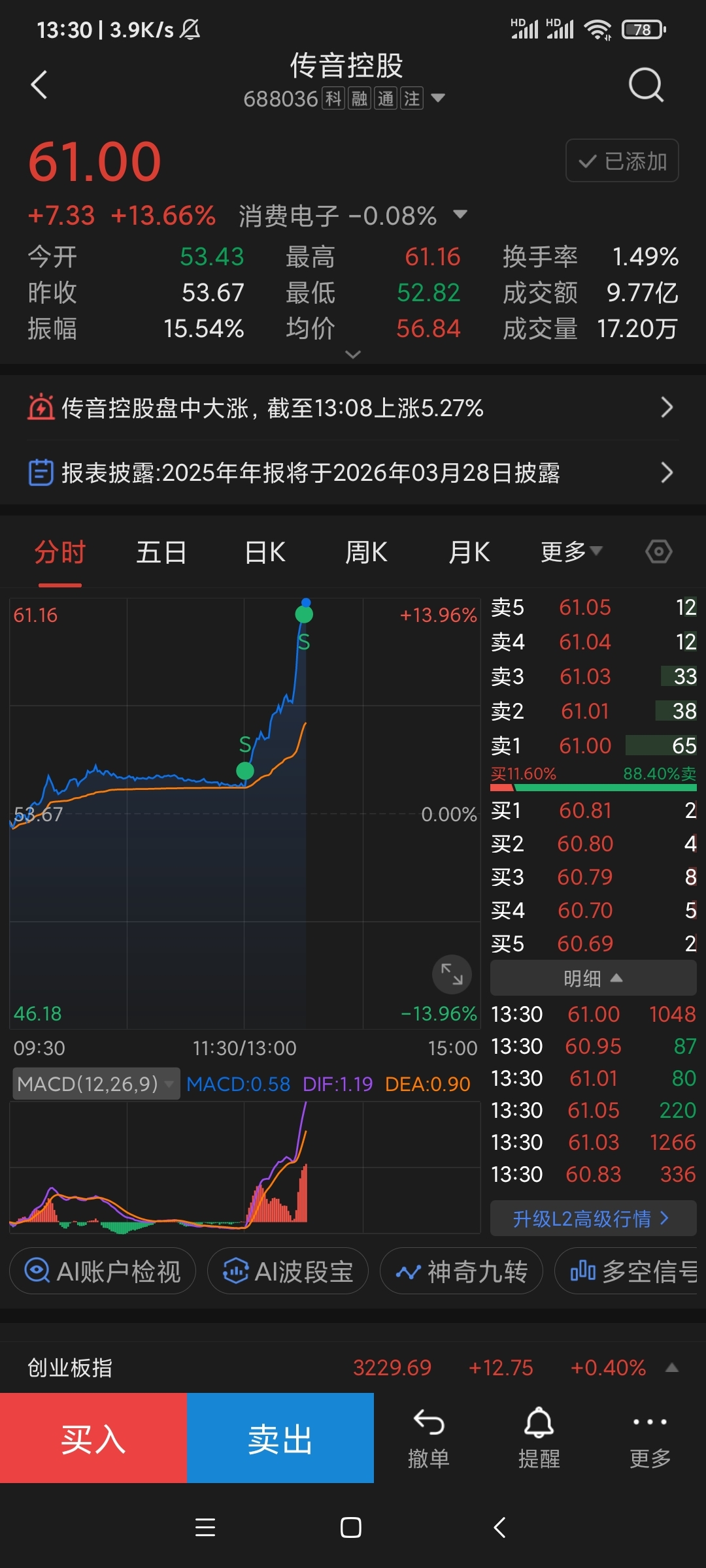Open the 传音控股盘中大涨 news row
Viewport: 706px width, 1568px height.
(x=353, y=408)
